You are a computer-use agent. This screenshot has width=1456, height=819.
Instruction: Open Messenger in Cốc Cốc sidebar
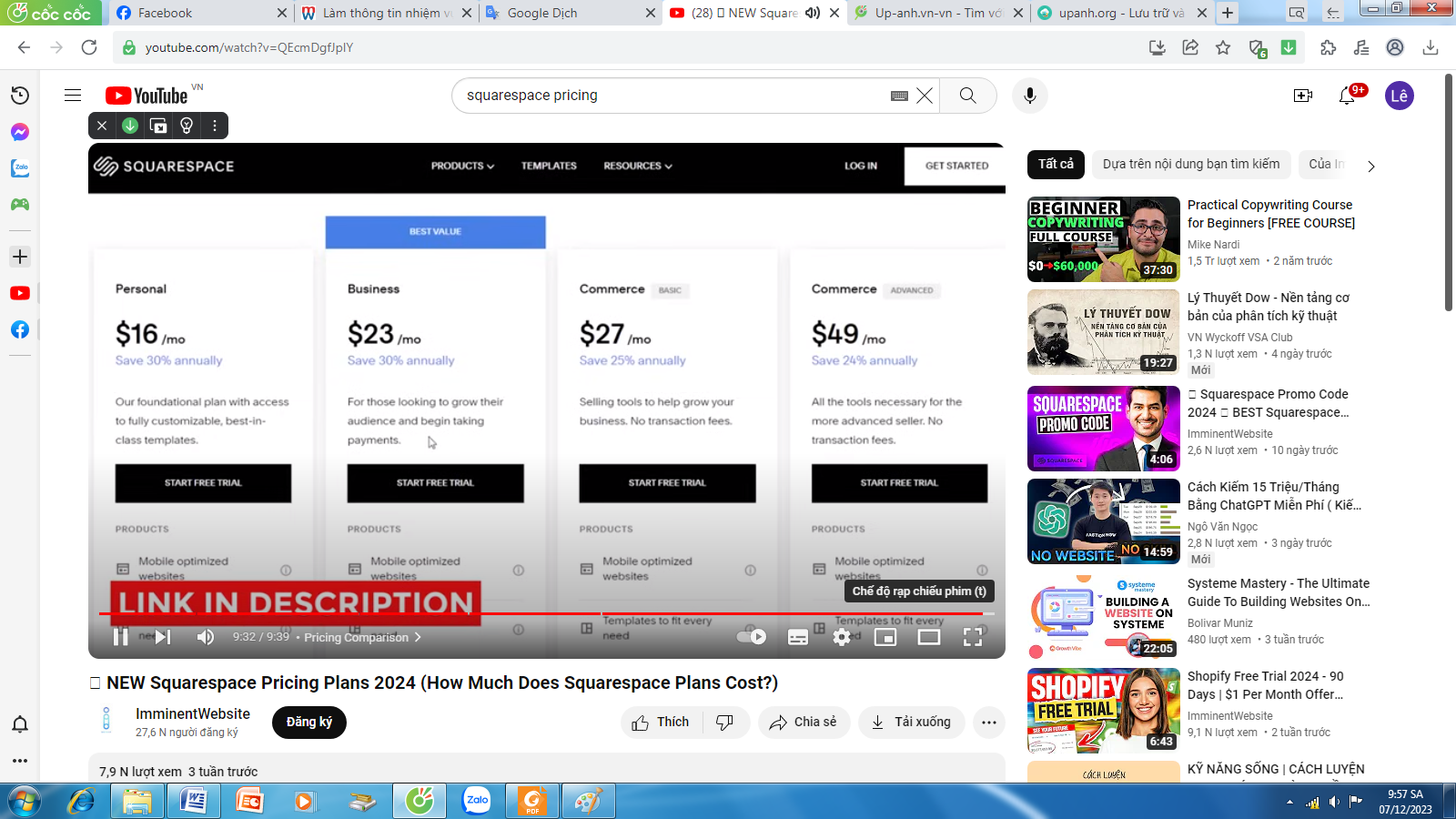20,132
